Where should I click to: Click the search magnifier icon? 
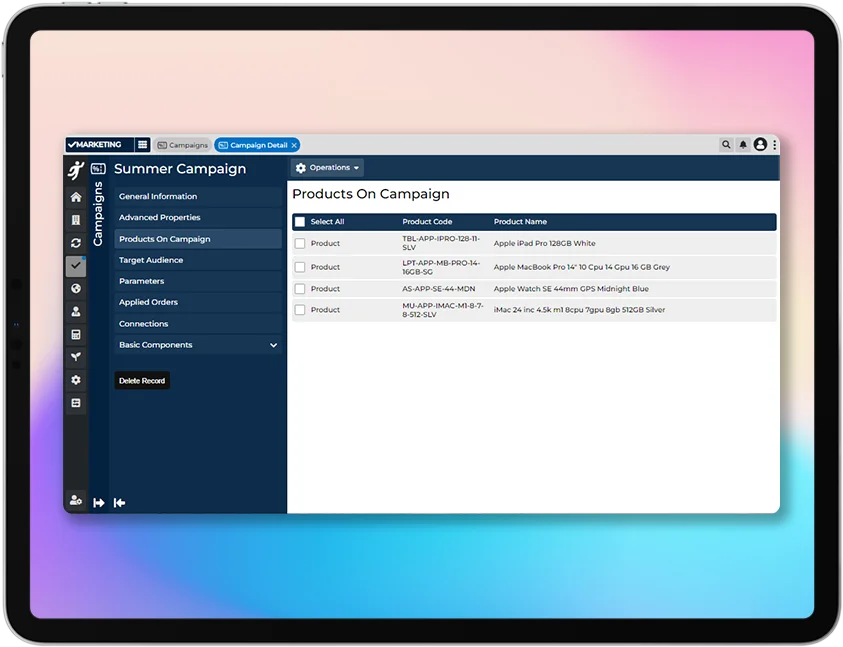[726, 145]
